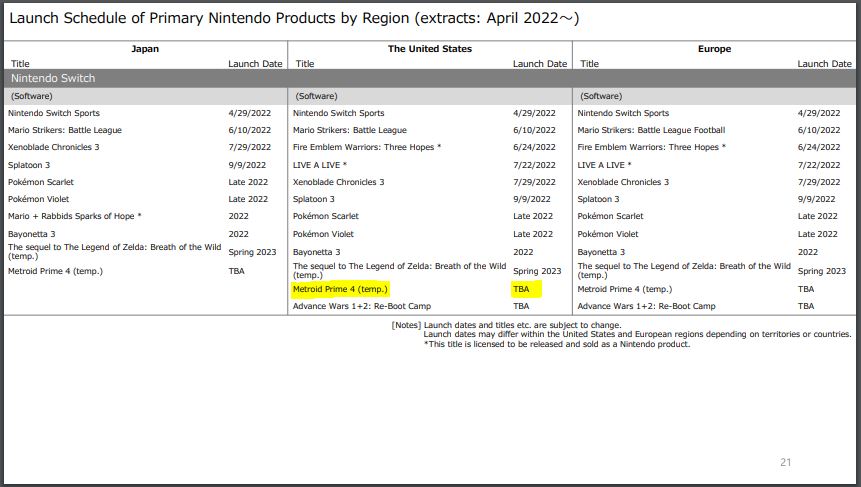Click the Japan region column header
Screen dimensions: 861x487
tap(145, 48)
